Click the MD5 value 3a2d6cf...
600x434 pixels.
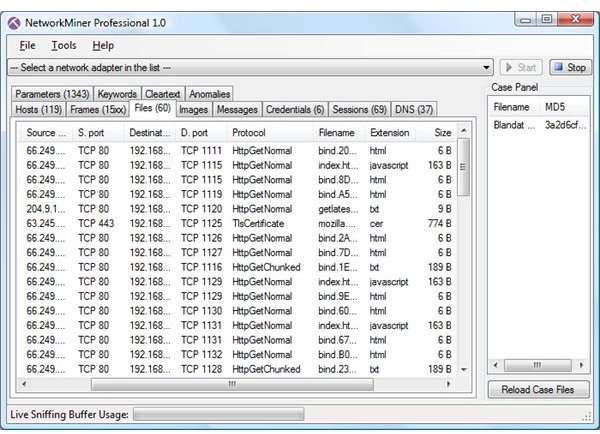click(565, 126)
